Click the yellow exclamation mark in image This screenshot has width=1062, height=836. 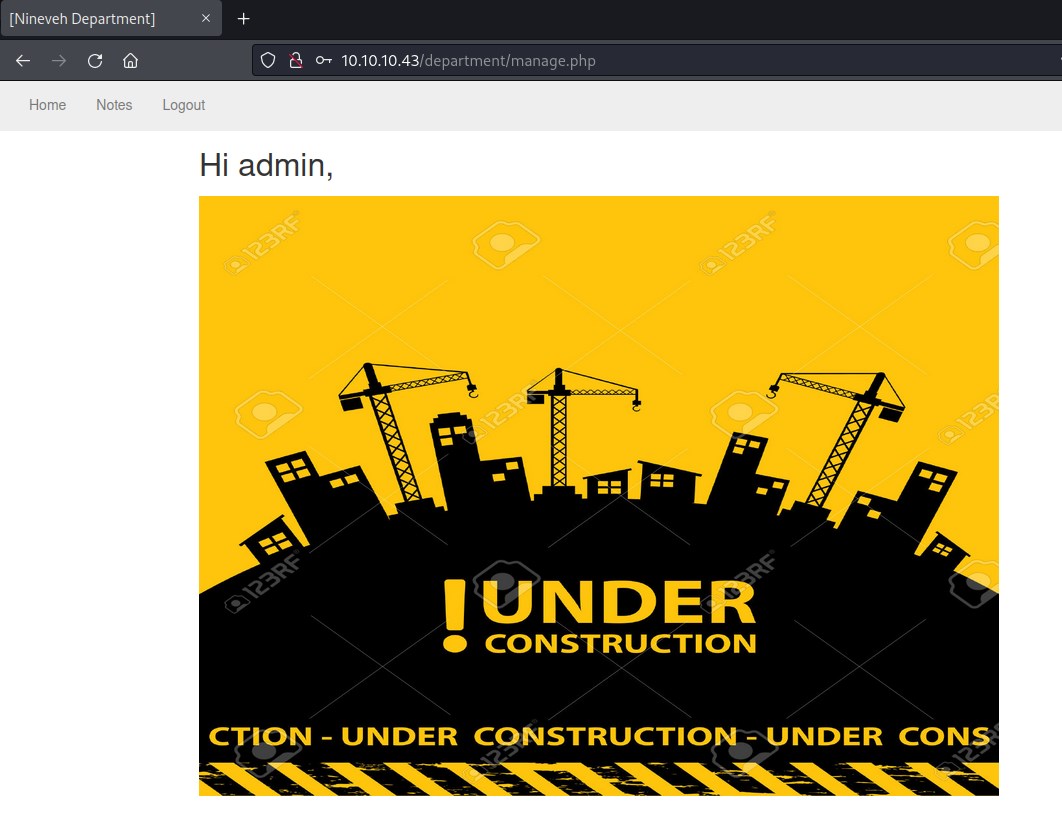[455, 617]
